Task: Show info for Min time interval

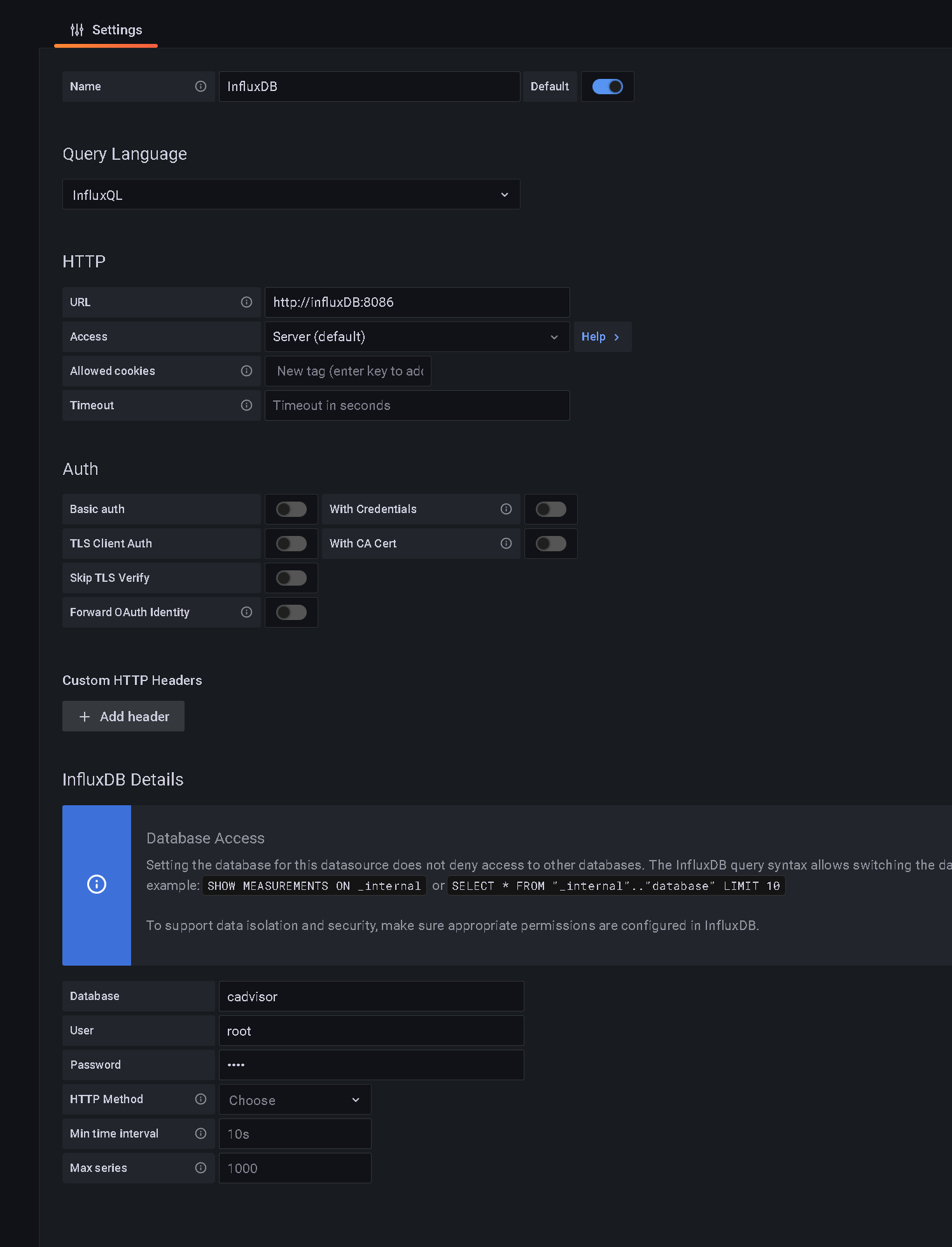Action: [200, 1134]
